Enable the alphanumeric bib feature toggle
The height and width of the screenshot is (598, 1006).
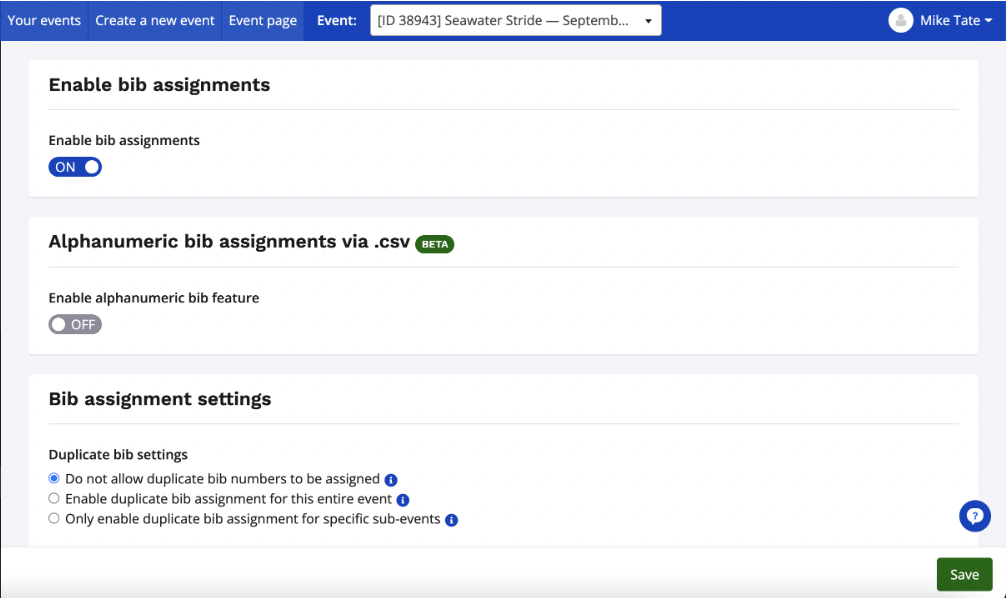pyautogui.click(x=75, y=324)
